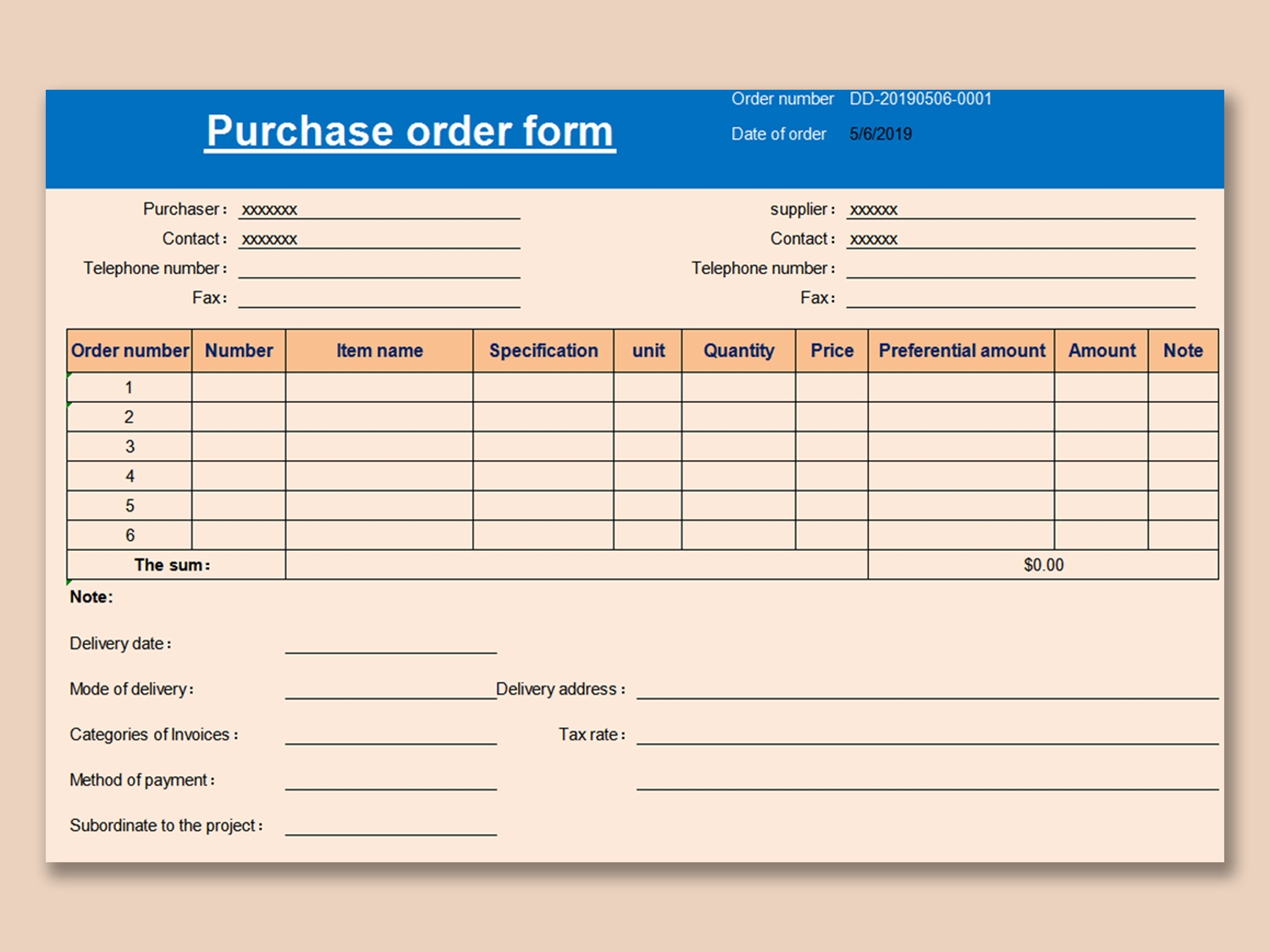Select the supplier name field
Viewport: 1270px width, 952px height.
[1019, 209]
